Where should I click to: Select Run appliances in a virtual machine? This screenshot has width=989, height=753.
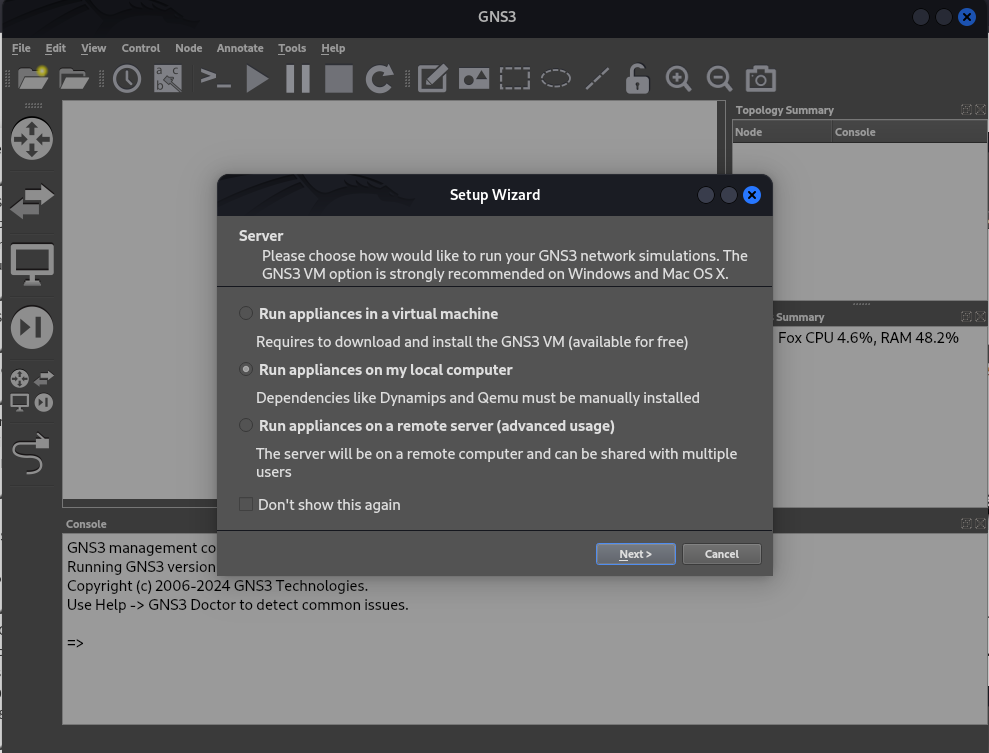point(369,313)
